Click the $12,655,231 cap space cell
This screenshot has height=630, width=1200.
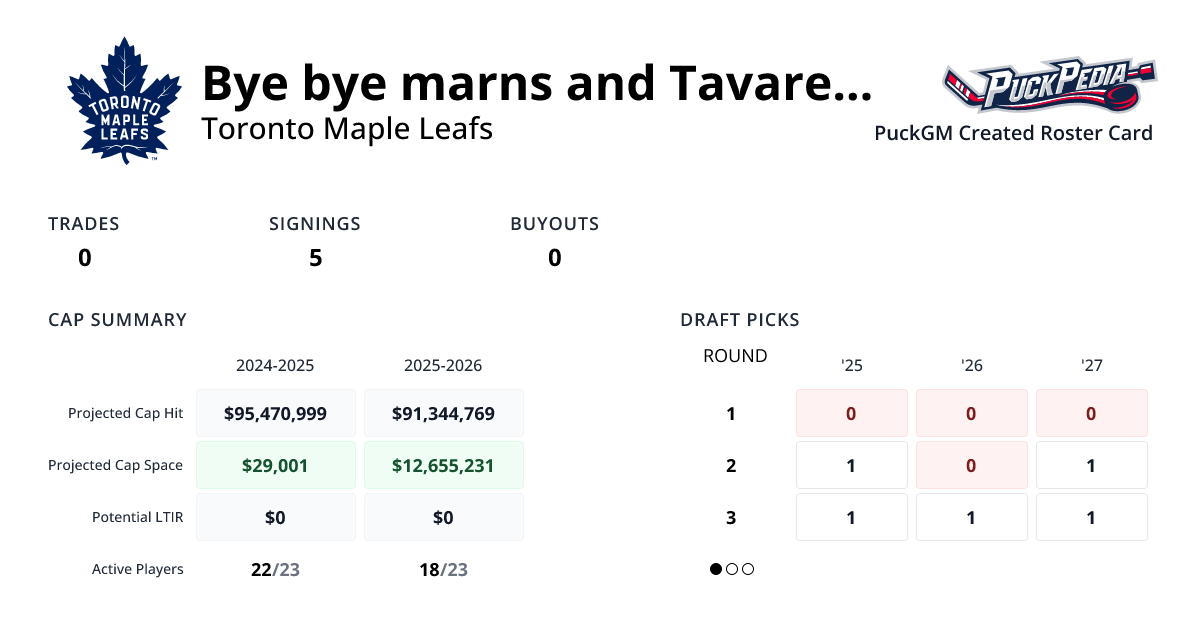(443, 465)
